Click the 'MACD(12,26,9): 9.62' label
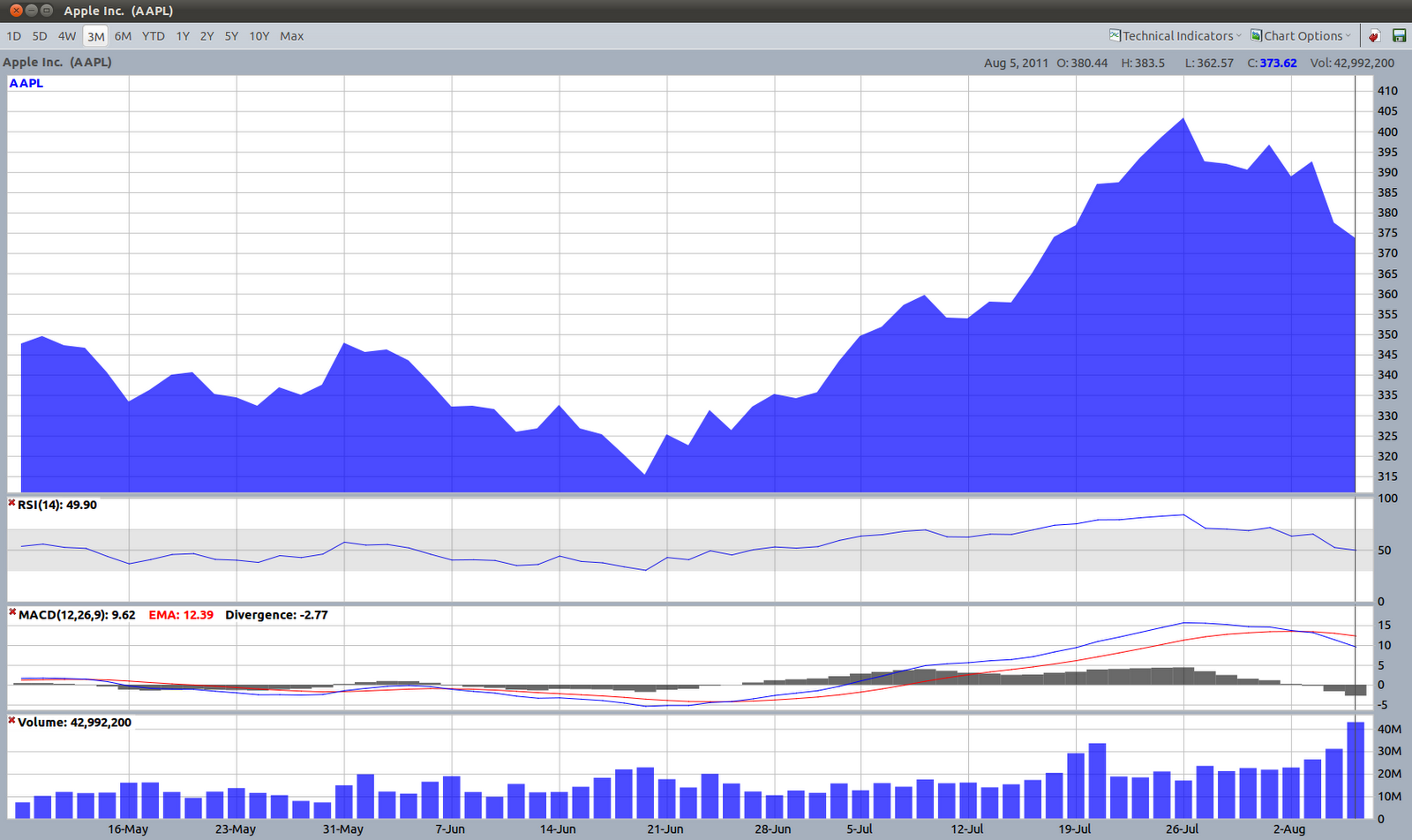The width and height of the screenshot is (1412, 840). click(x=77, y=615)
